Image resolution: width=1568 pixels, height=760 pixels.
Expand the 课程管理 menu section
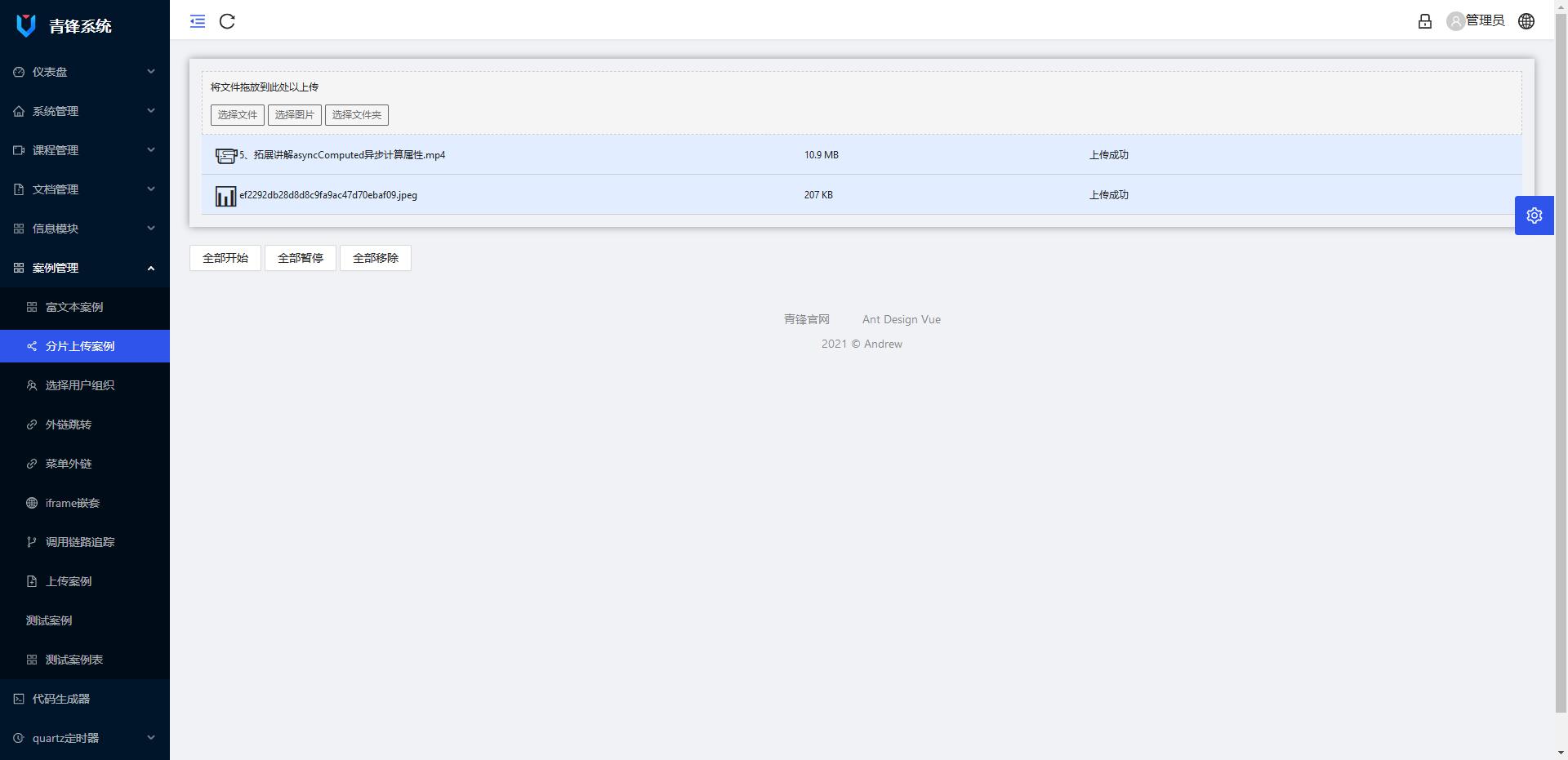85,150
